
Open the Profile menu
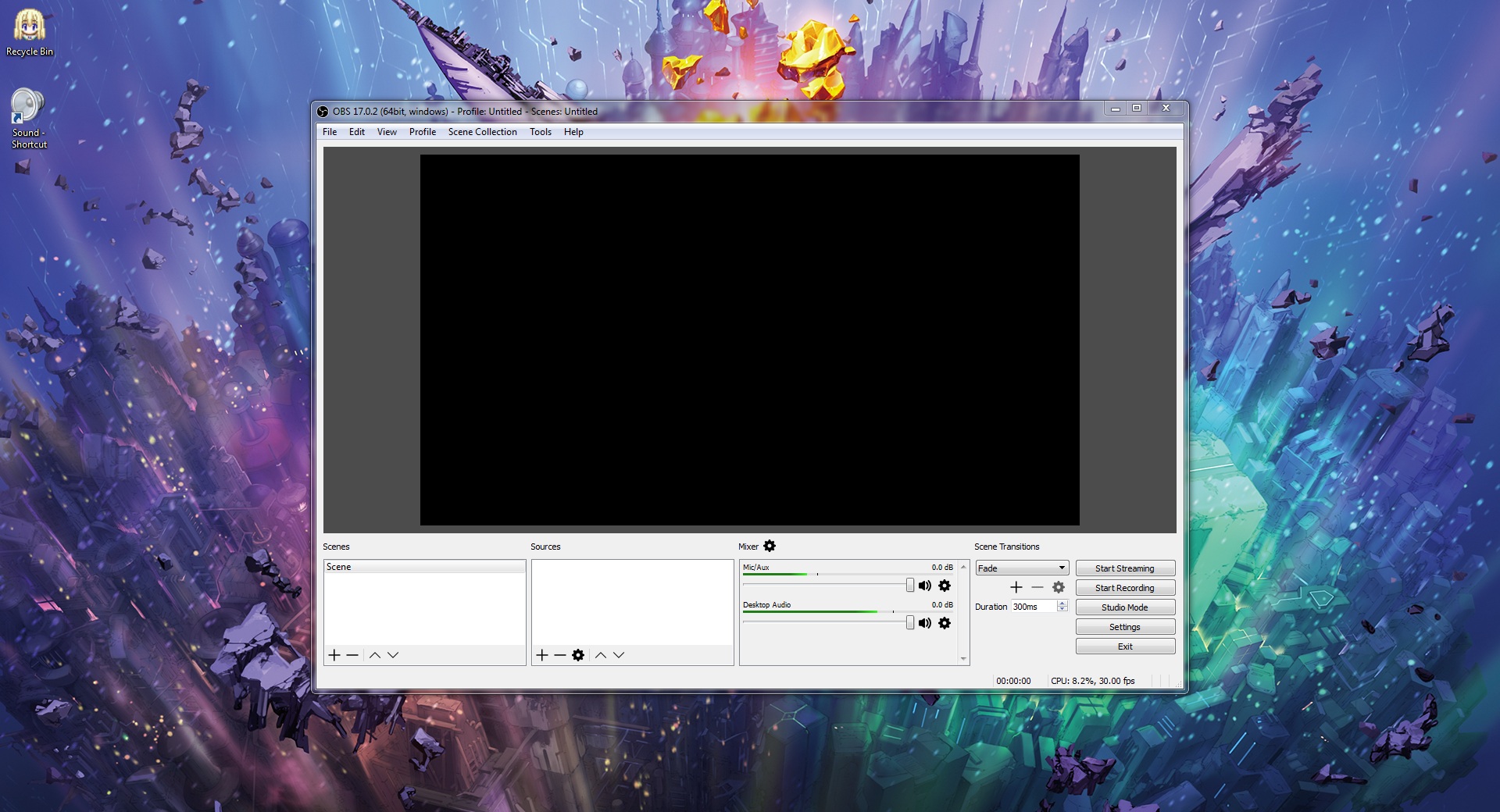coord(423,132)
